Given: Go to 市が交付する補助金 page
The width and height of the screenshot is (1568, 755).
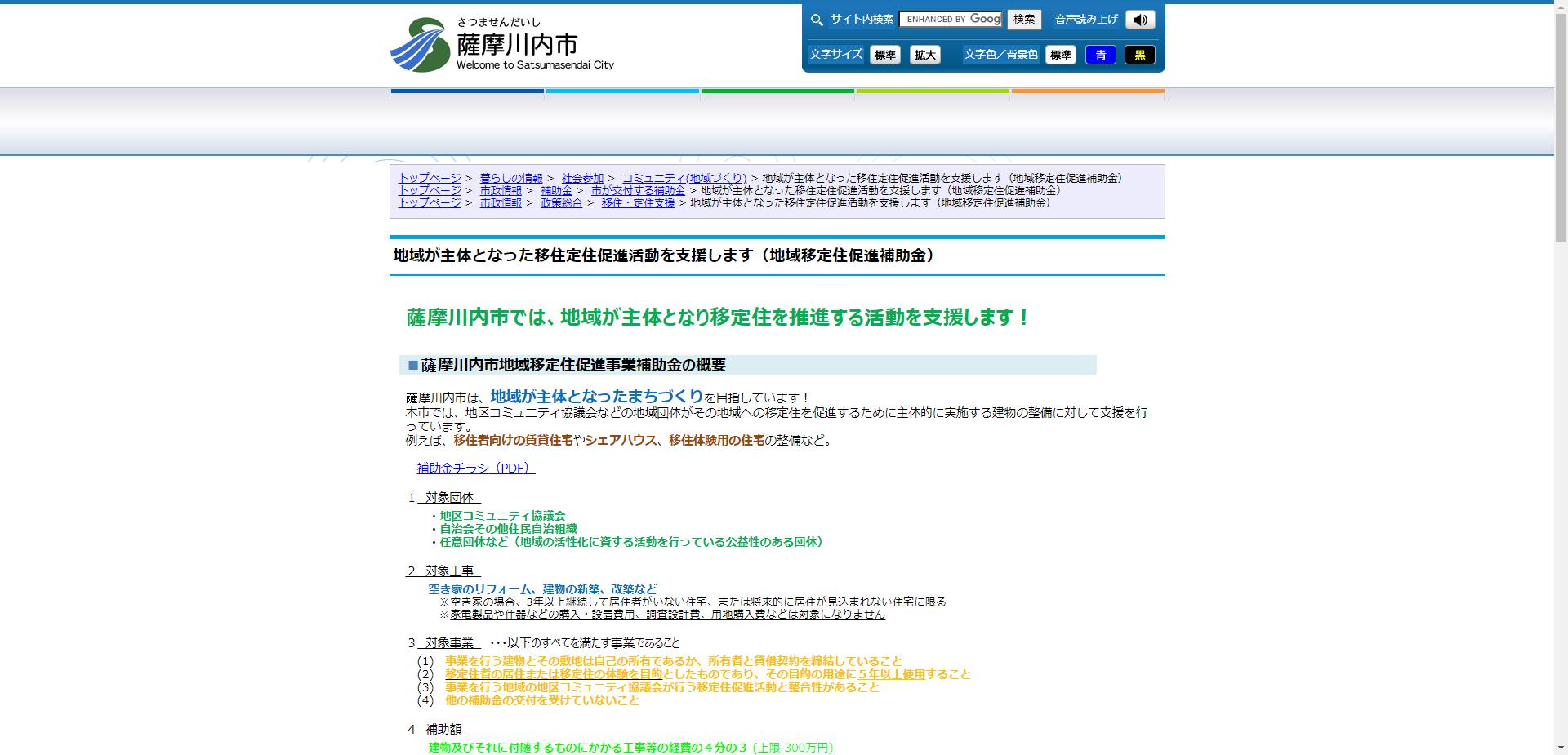Looking at the screenshot, I should (639, 191).
